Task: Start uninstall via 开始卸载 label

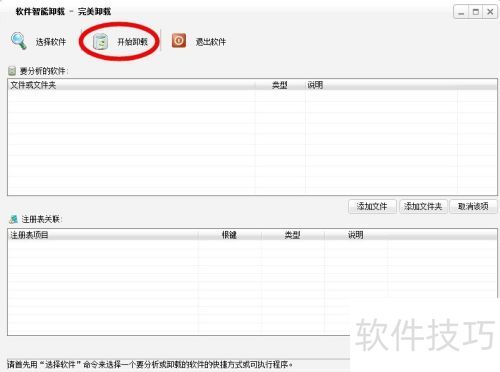Action: [132, 42]
